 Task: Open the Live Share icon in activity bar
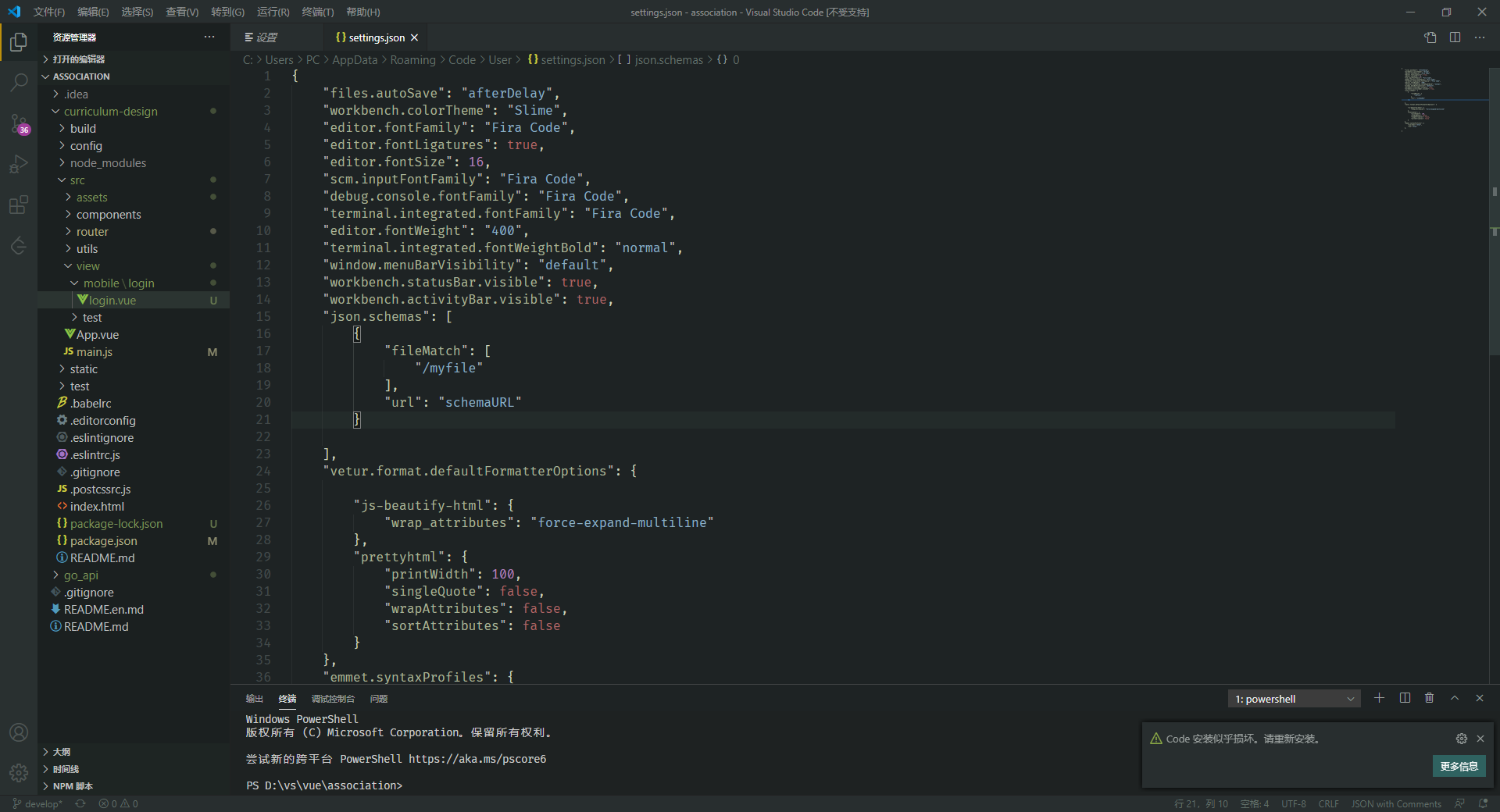click(19, 246)
